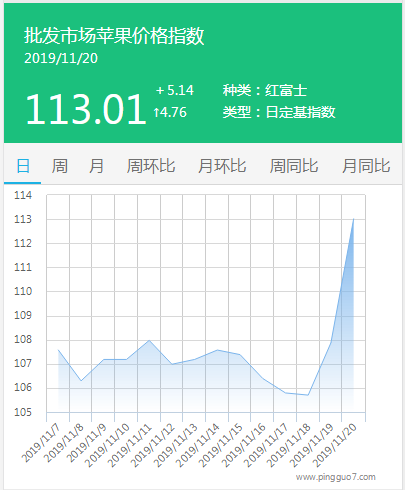The height and width of the screenshot is (490, 405).
Task: Click the x-axis label 2019/11/11
Action: (130, 445)
